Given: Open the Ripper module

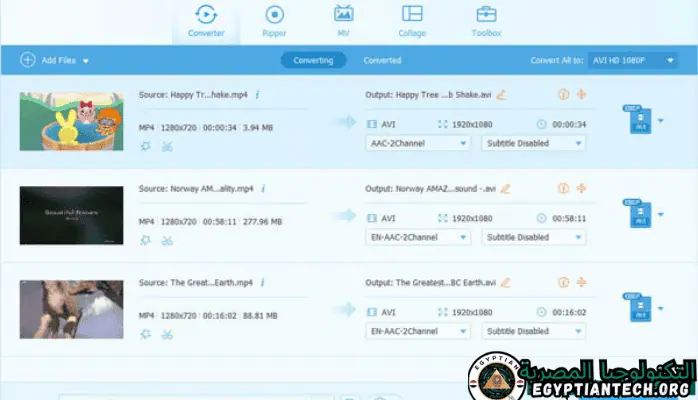Looking at the screenshot, I should tap(274, 21).
